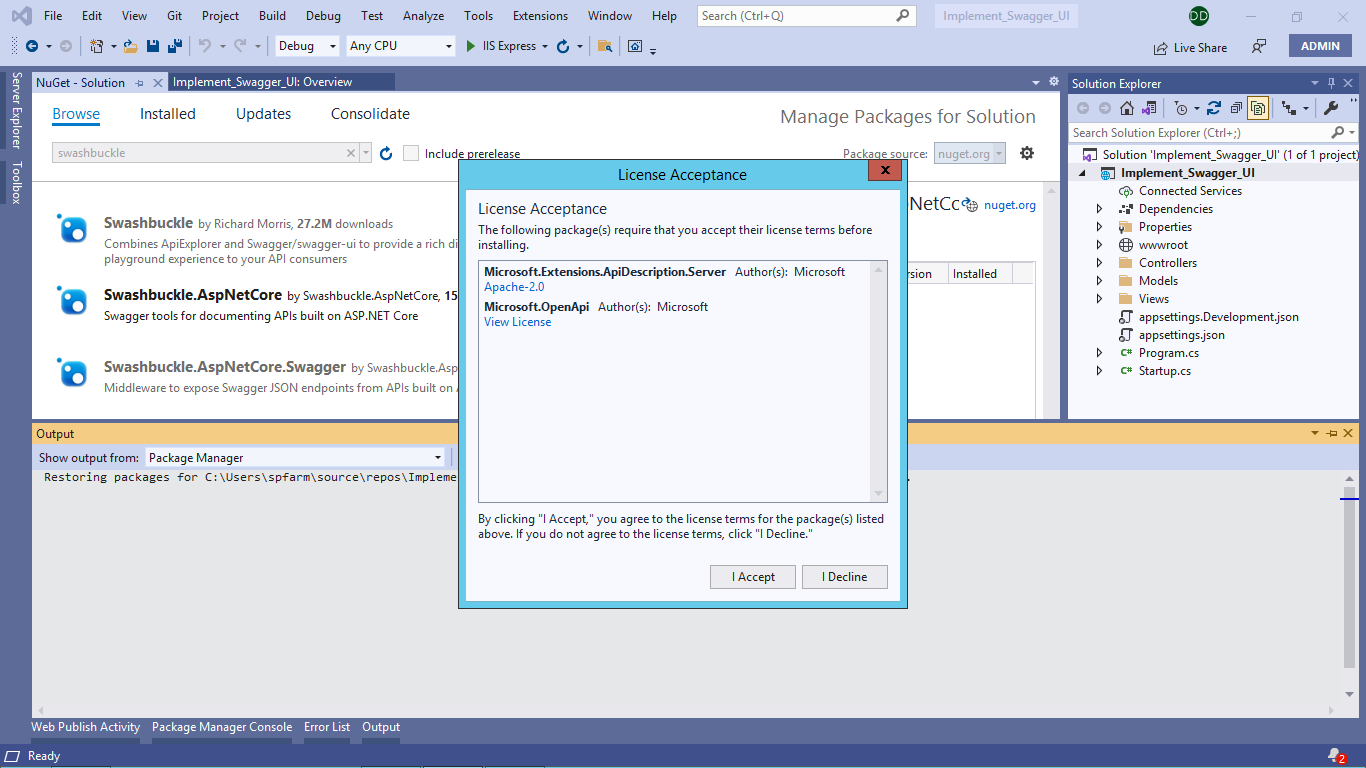This screenshot has width=1366, height=768.
Task: Pin the NuGet - Solution tab
Action: point(139,83)
